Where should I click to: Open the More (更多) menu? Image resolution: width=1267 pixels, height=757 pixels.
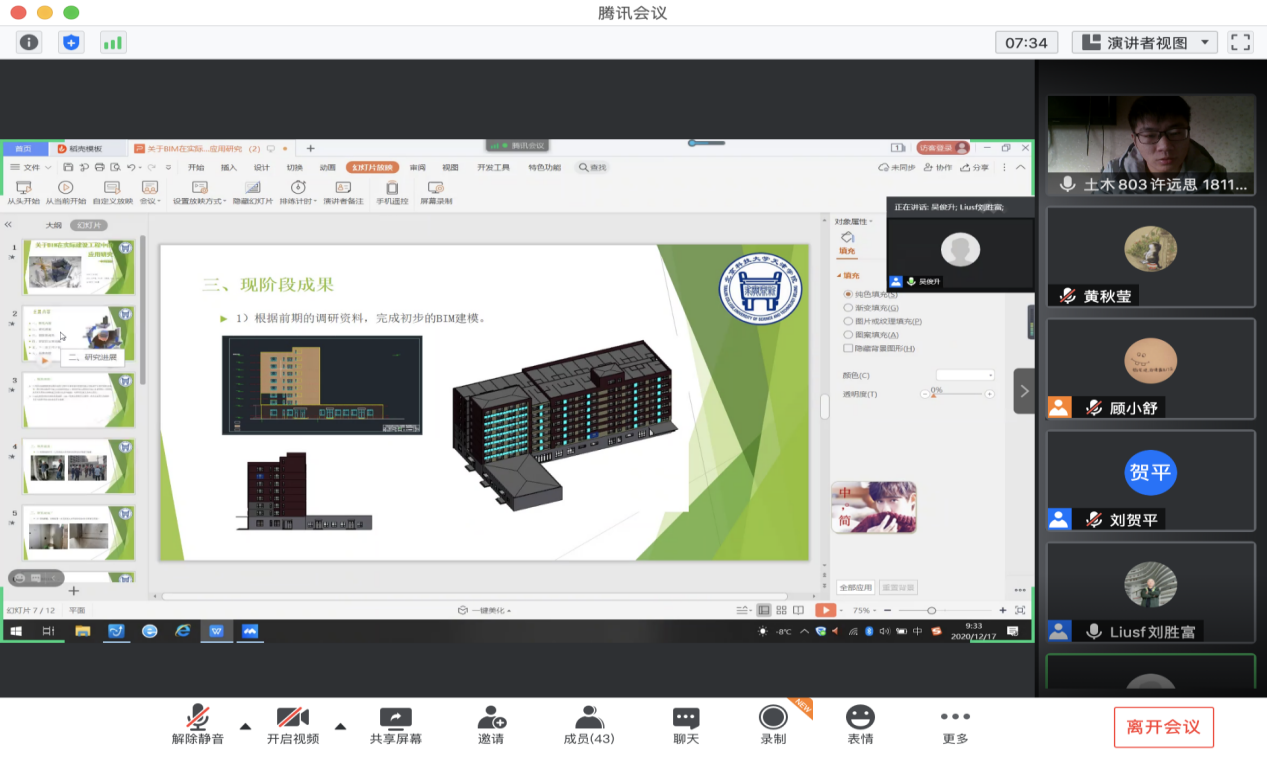pyautogui.click(x=955, y=725)
